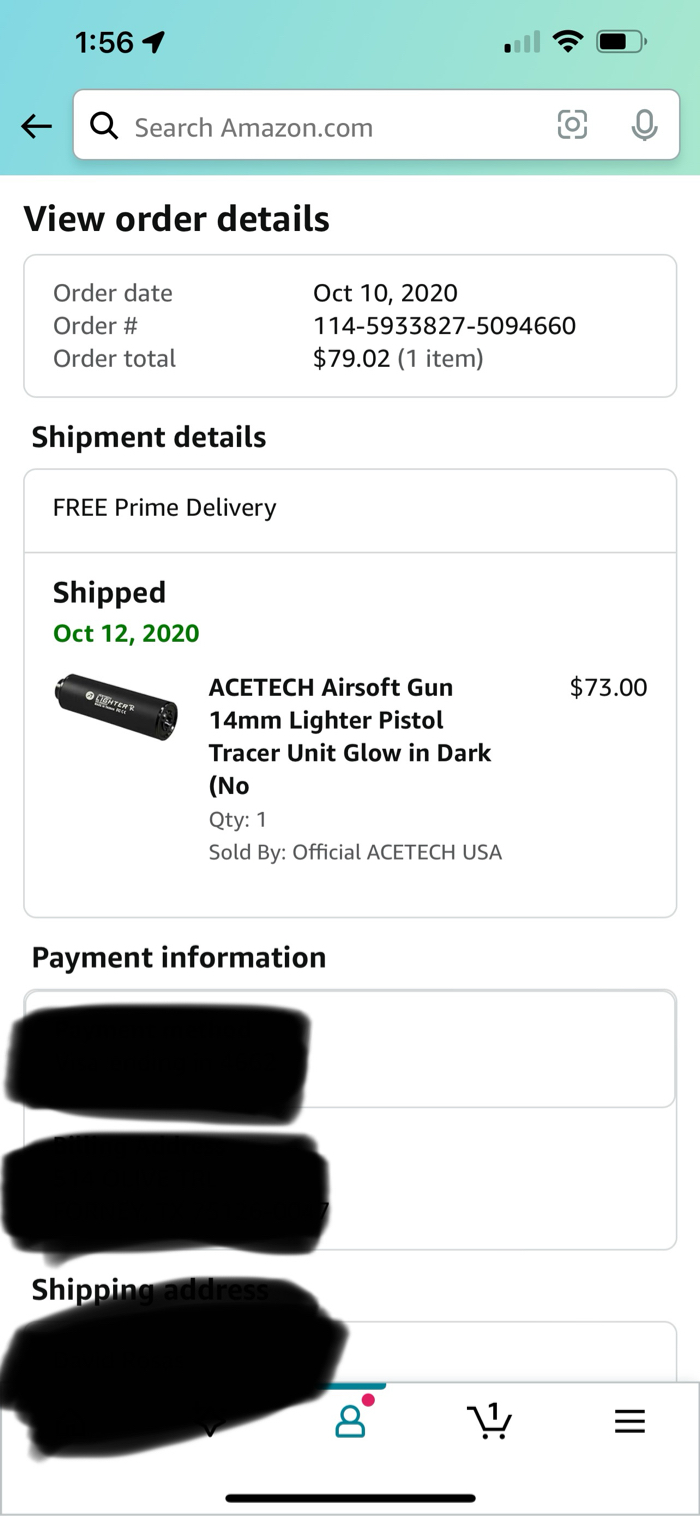
Task: Tap the Shipped status heading
Action: pos(109,592)
